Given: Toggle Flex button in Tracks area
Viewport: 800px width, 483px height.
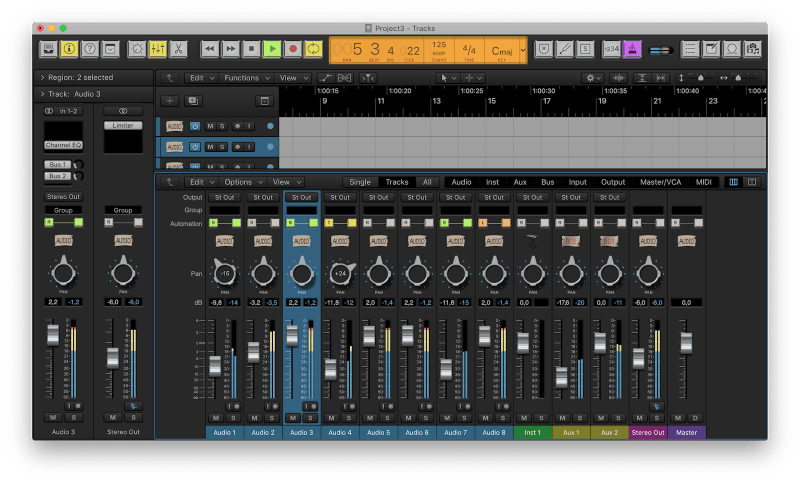Looking at the screenshot, I should [x=344, y=78].
